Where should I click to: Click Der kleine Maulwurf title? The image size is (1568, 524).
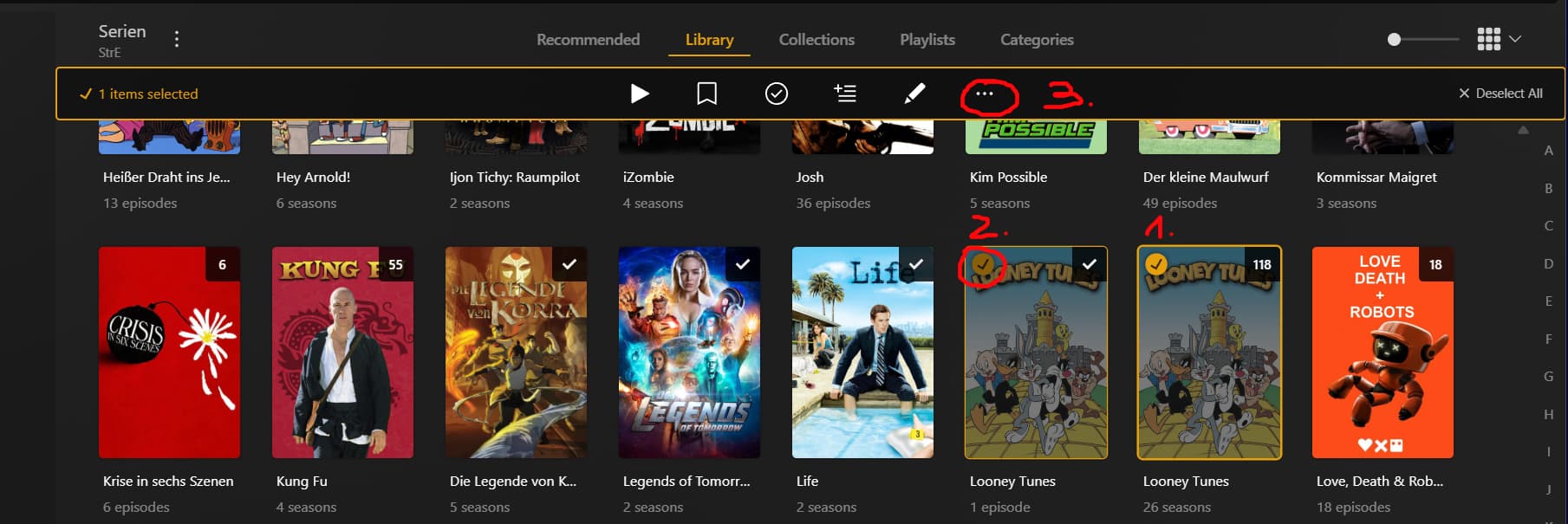click(x=1206, y=177)
